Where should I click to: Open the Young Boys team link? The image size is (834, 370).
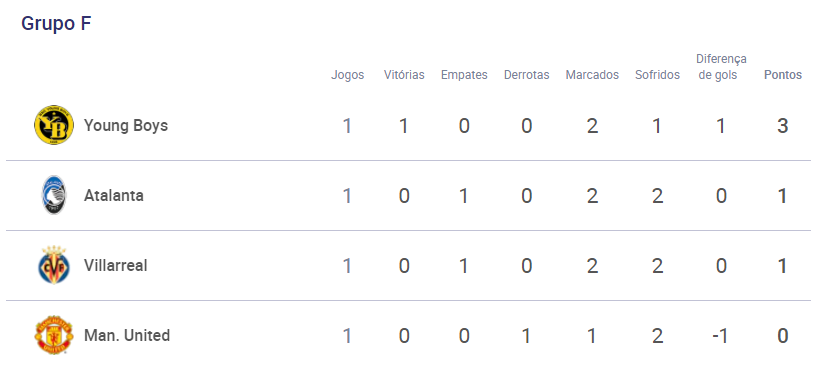pos(126,125)
